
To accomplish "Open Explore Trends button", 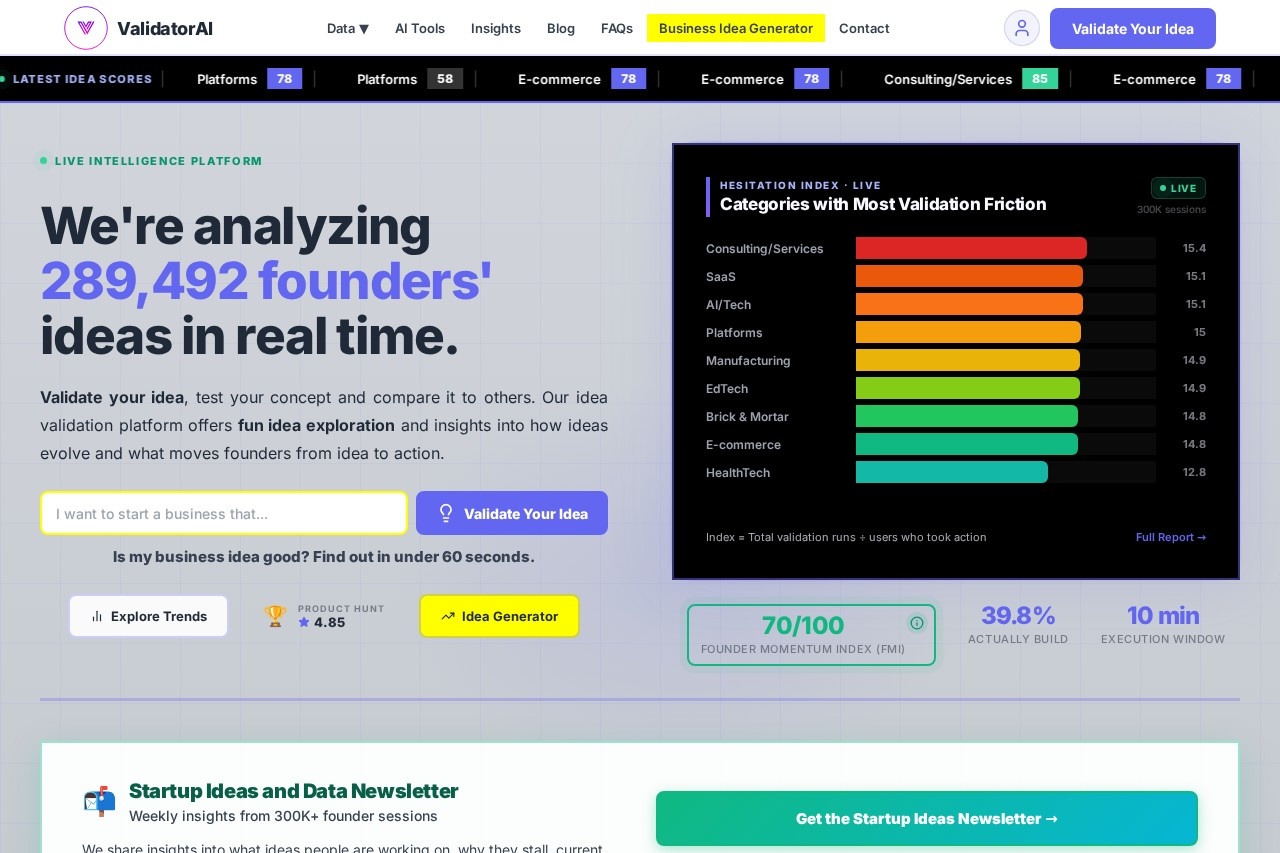I will coord(148,616).
